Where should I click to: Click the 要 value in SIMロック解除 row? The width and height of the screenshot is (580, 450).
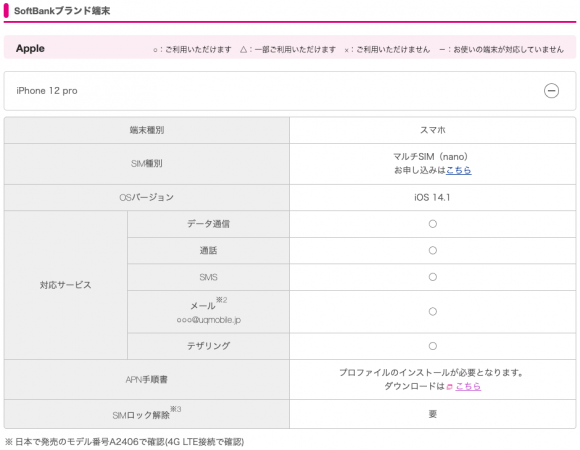432,414
